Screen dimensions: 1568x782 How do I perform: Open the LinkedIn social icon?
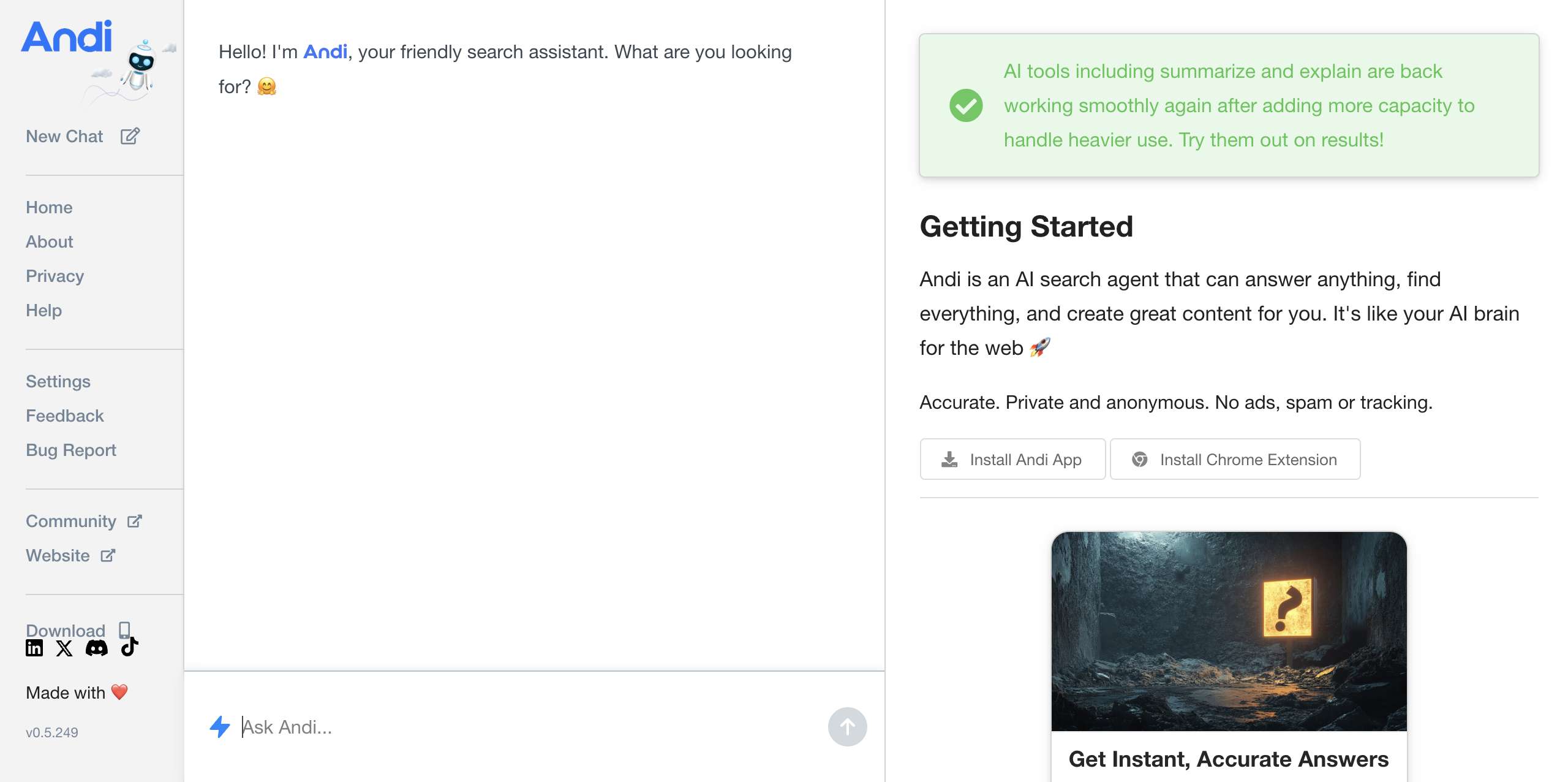point(34,648)
